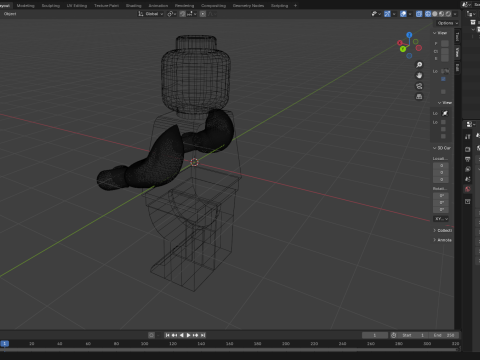
Task: Click the green Y axis gizmo ball
Action: (x=403, y=49)
